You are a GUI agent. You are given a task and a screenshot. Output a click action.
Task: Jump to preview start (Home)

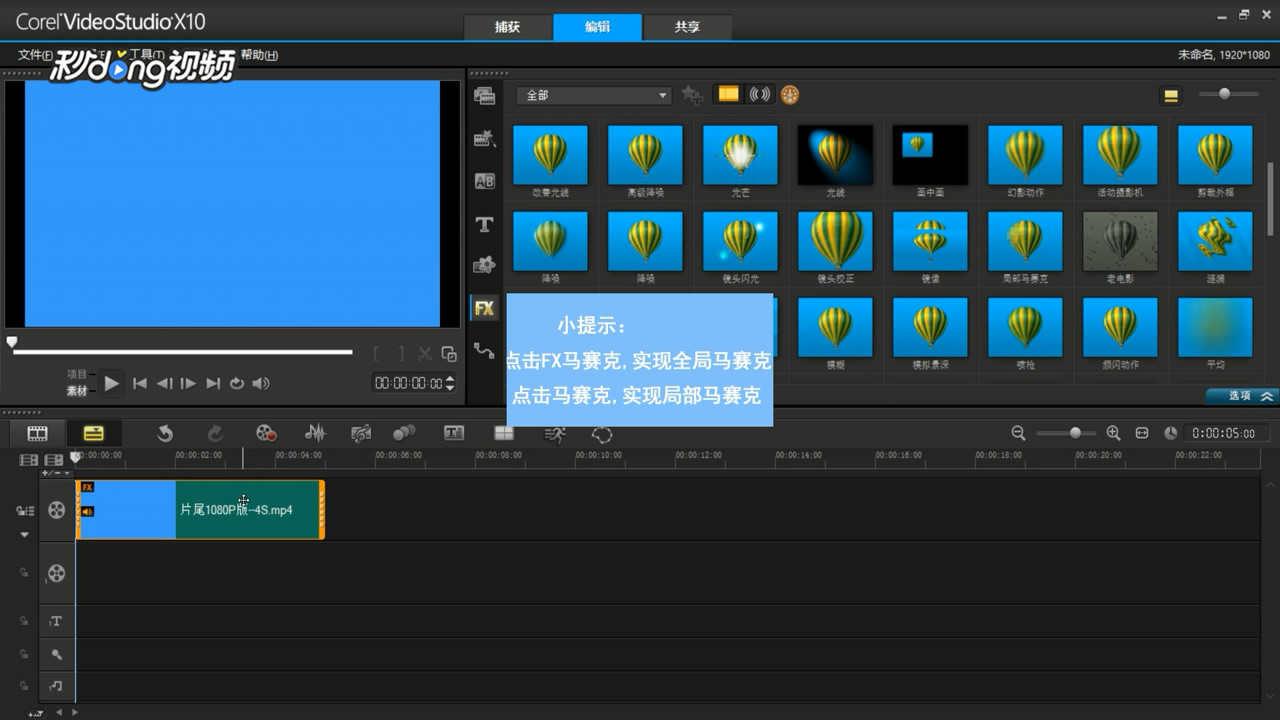pos(140,383)
